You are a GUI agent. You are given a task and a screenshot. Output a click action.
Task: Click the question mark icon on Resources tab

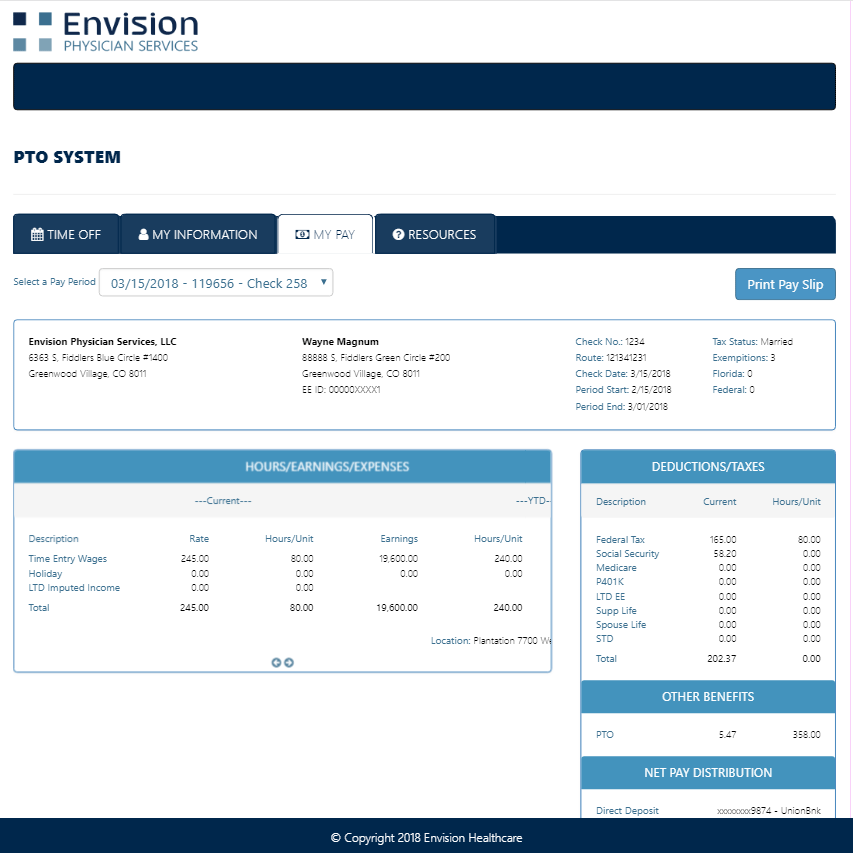398,234
